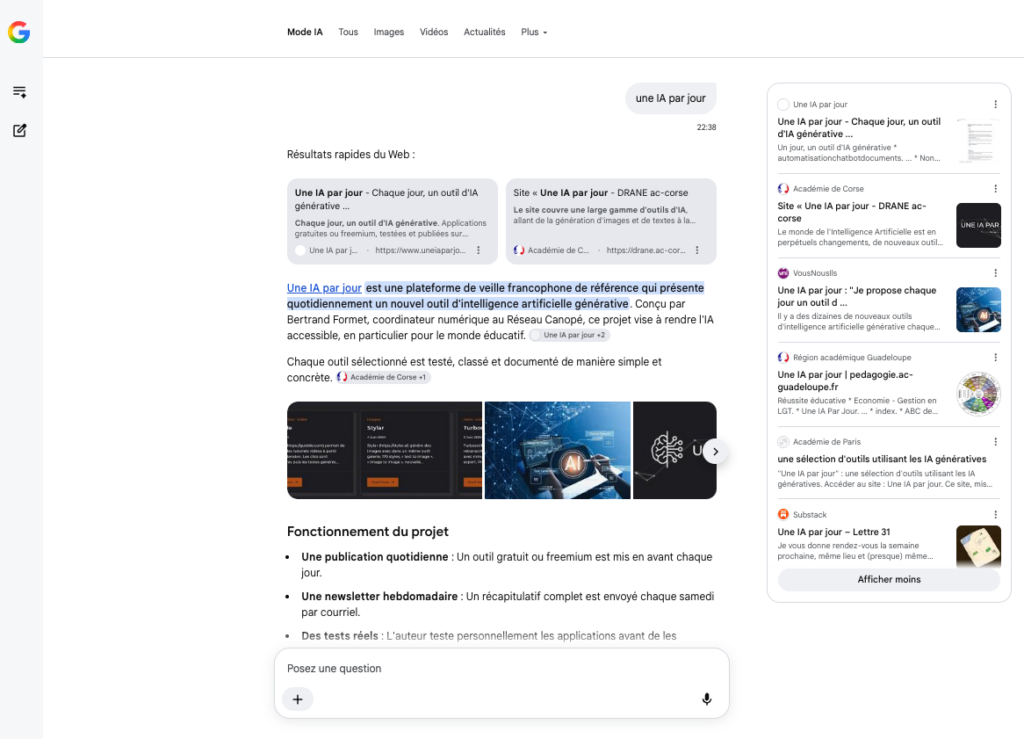Viewport: 1024px width, 739px height.
Task: Click the Région académique Guadeloupe favicon
Action: (783, 357)
